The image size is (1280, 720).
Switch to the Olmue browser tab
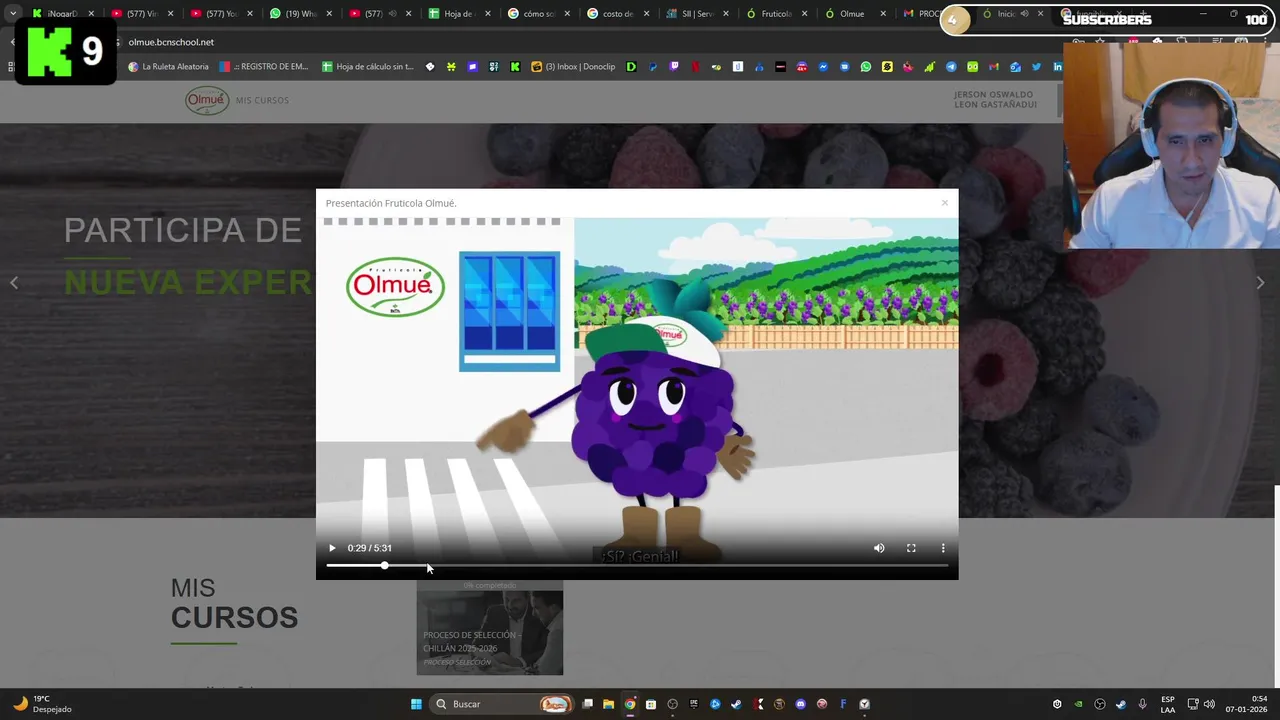pyautogui.click(x=856, y=14)
